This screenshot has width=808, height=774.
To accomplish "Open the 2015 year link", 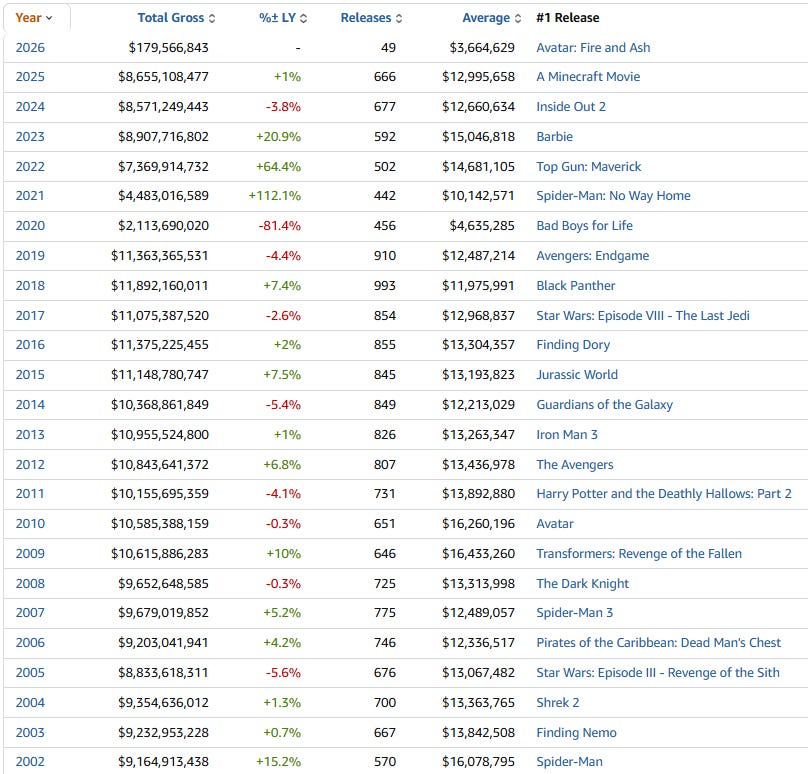I will pyautogui.click(x=30, y=375).
